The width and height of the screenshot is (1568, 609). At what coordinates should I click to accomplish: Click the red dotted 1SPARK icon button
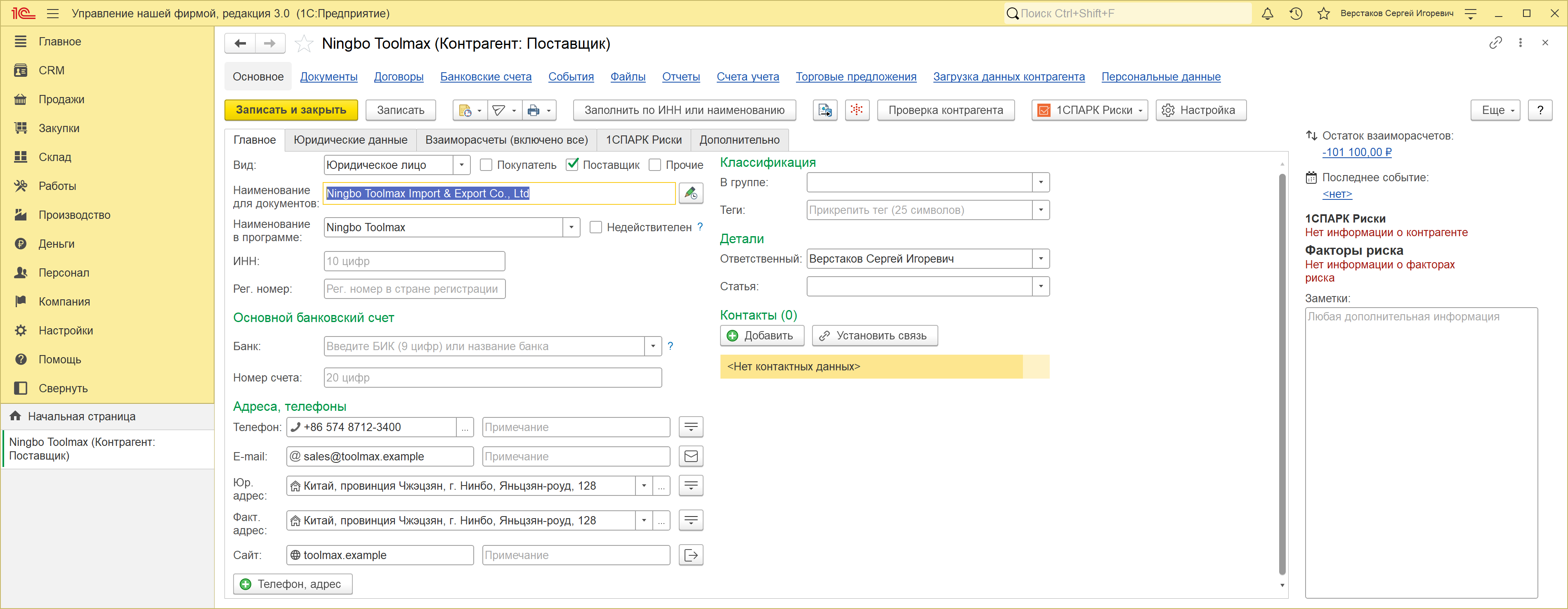pos(857,110)
